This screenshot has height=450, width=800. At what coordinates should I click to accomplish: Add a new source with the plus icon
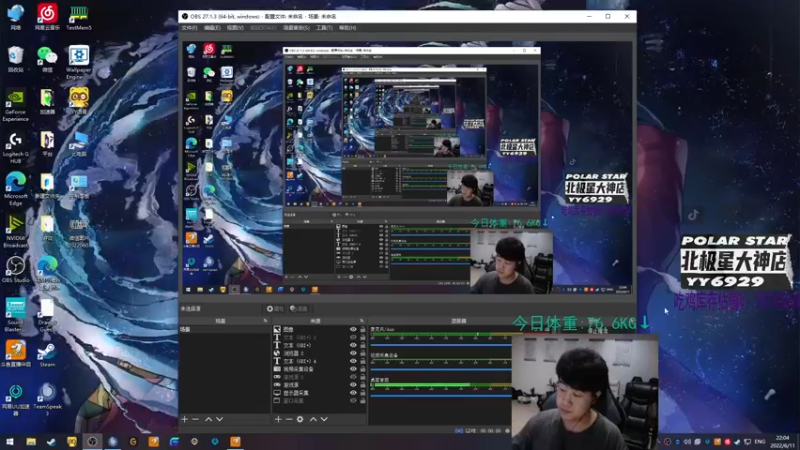[278, 419]
